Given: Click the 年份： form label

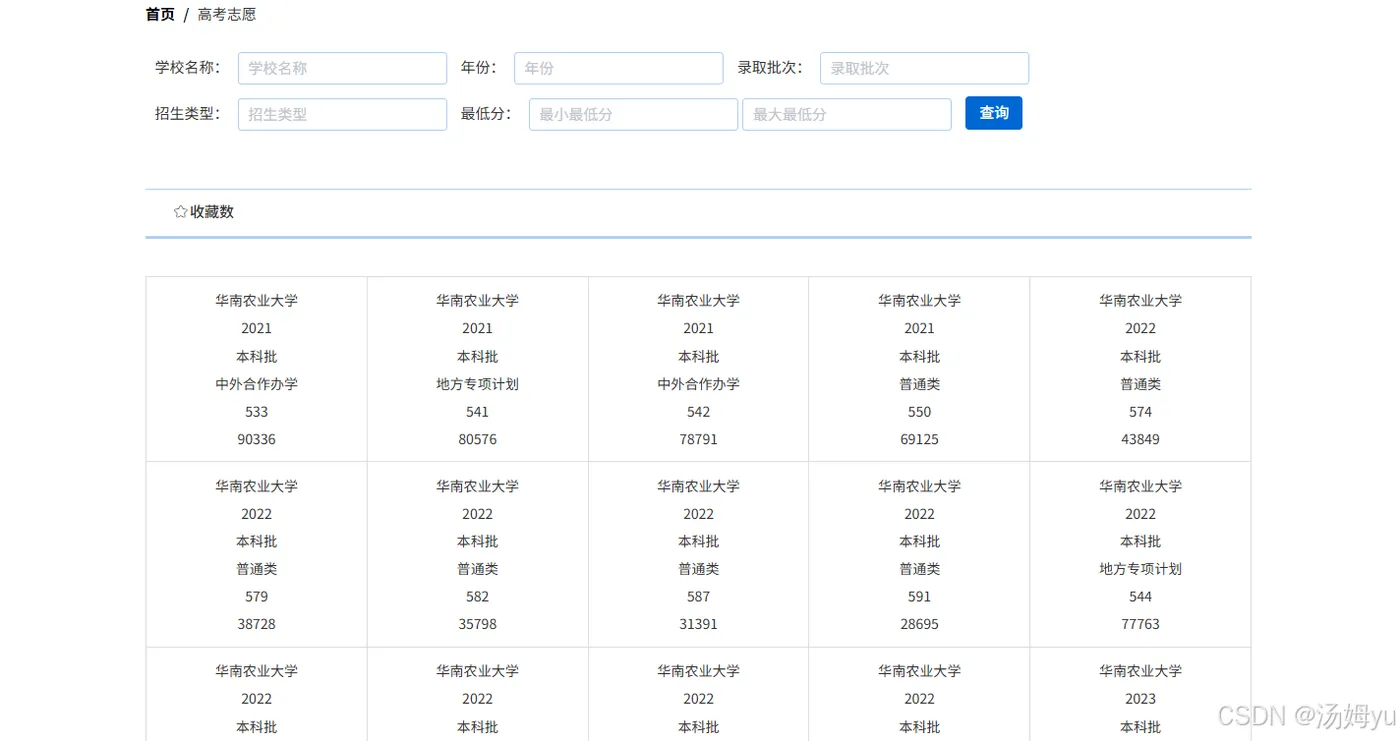Looking at the screenshot, I should coord(478,67).
